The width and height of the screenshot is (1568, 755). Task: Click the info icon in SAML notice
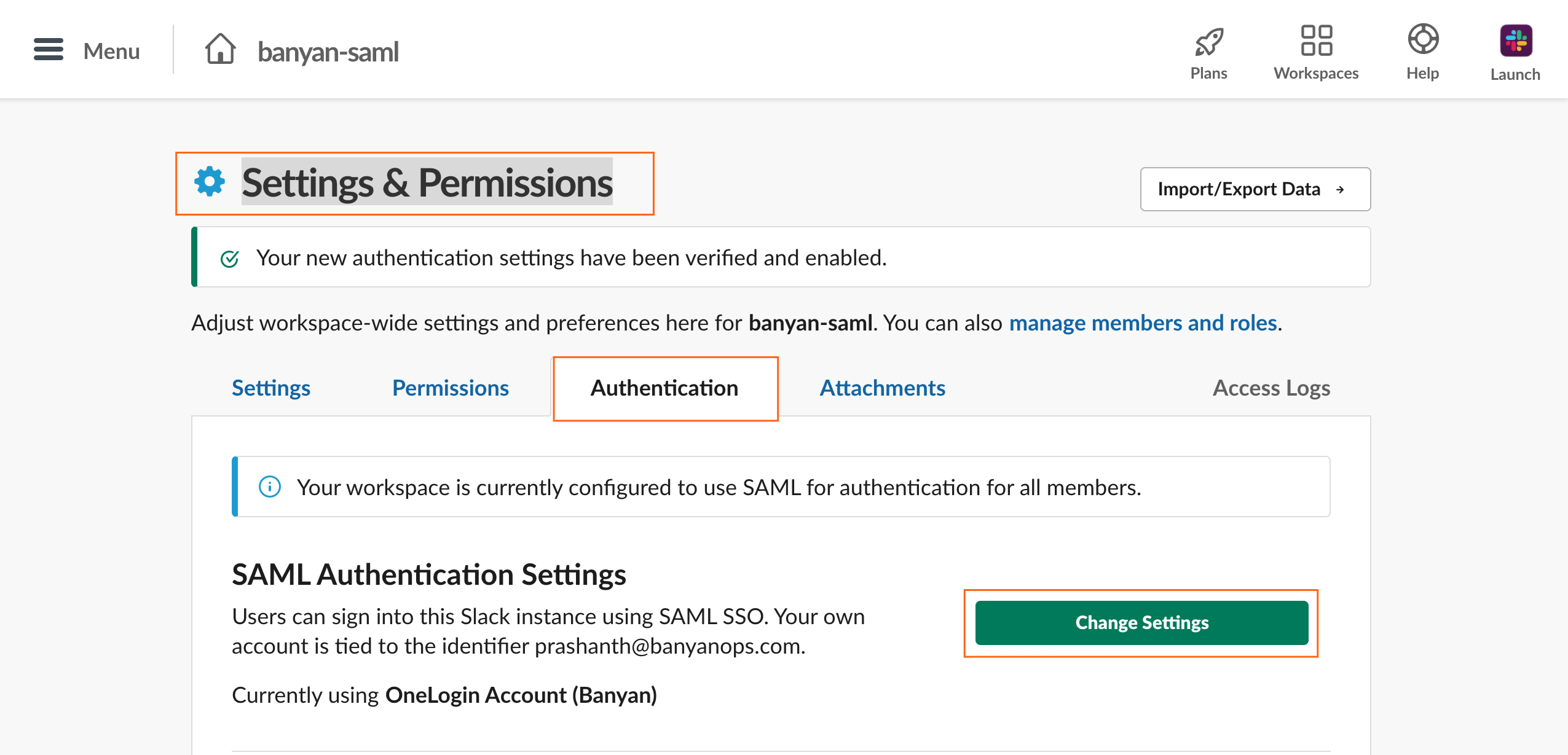pyautogui.click(x=270, y=487)
